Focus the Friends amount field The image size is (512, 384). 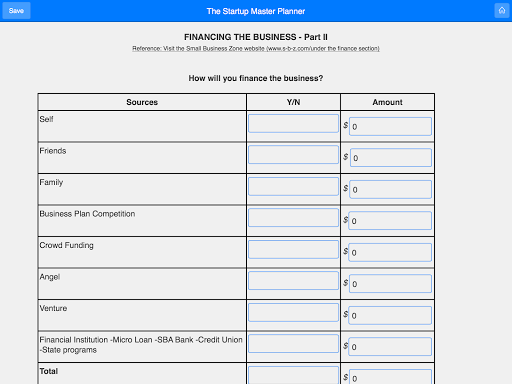pos(391,158)
